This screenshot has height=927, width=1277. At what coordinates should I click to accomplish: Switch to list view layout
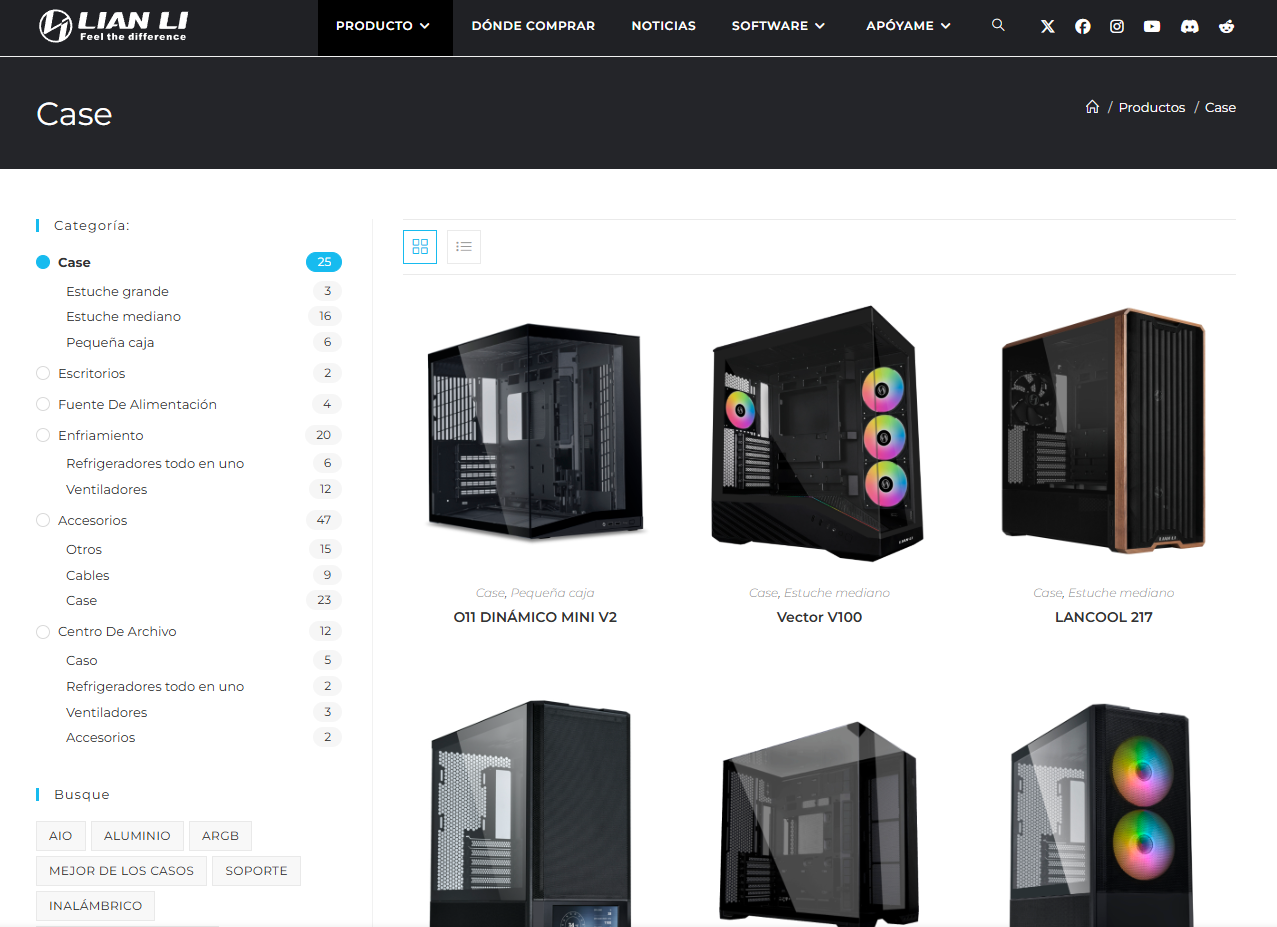[x=464, y=246]
